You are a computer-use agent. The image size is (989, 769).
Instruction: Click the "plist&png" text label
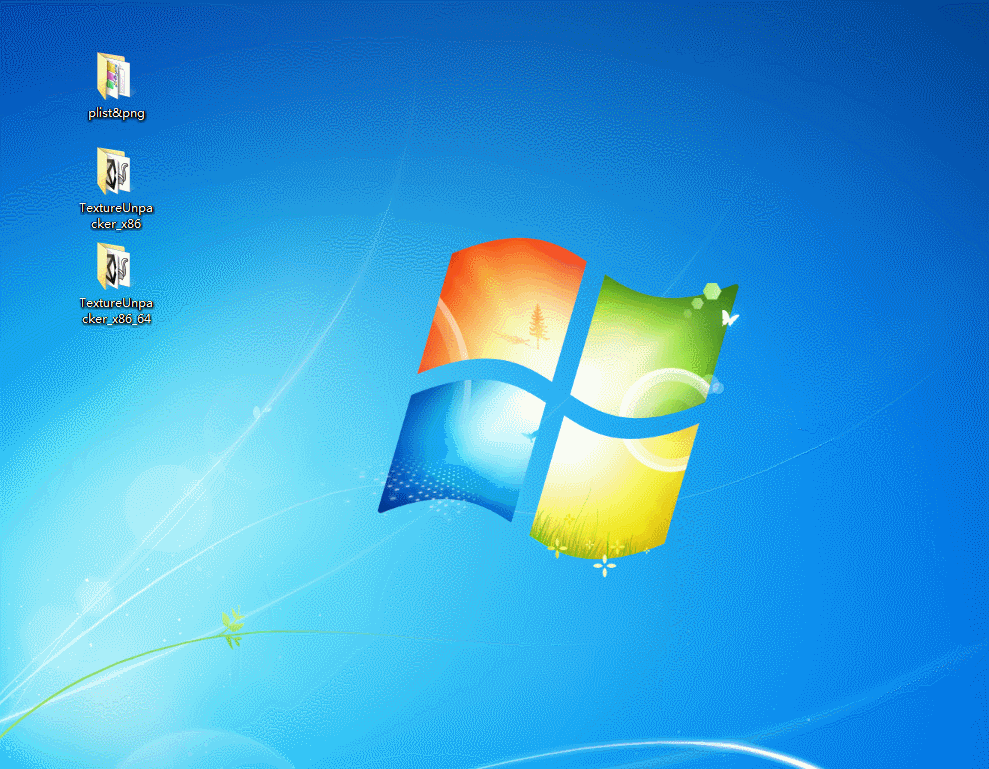[x=116, y=114]
